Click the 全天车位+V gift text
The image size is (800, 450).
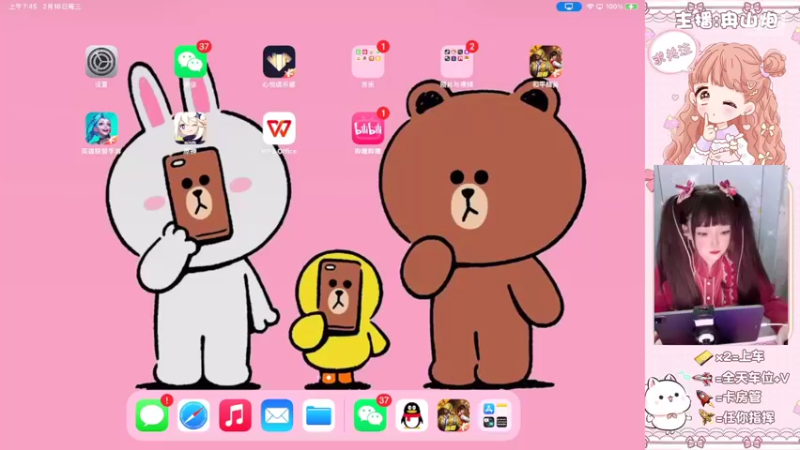[x=753, y=378]
